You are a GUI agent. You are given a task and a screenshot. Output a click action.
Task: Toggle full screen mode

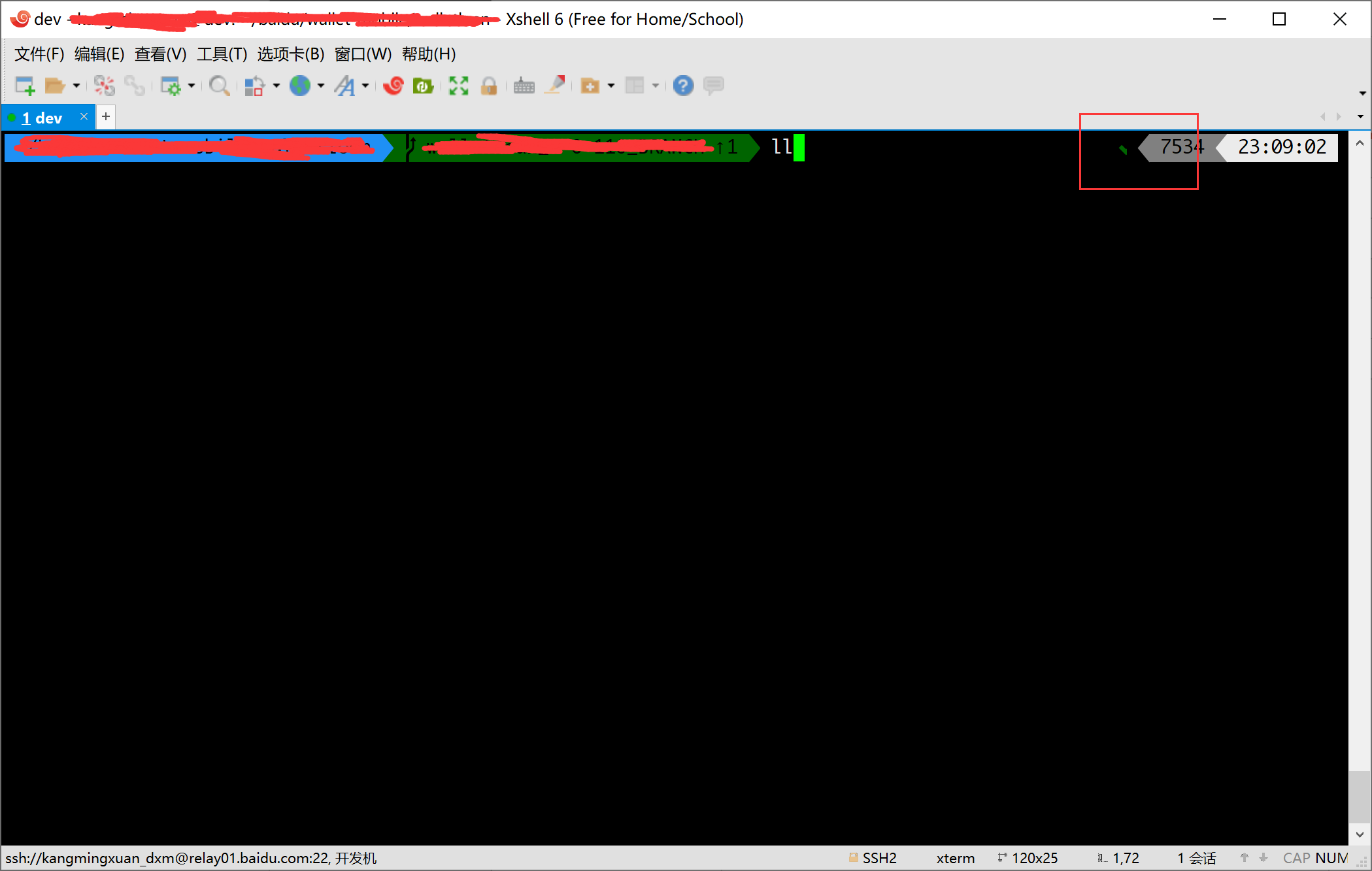coord(458,85)
